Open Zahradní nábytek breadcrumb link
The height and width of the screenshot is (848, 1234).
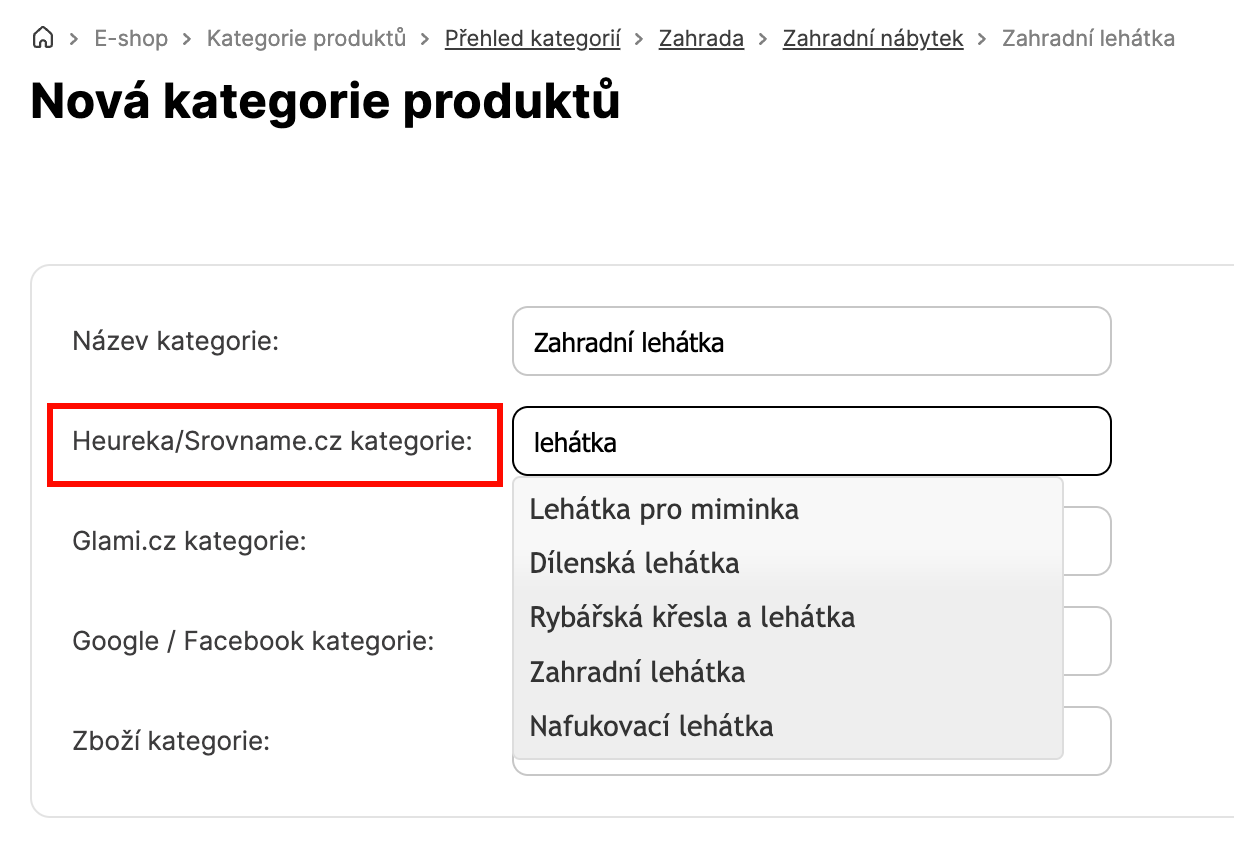click(873, 39)
